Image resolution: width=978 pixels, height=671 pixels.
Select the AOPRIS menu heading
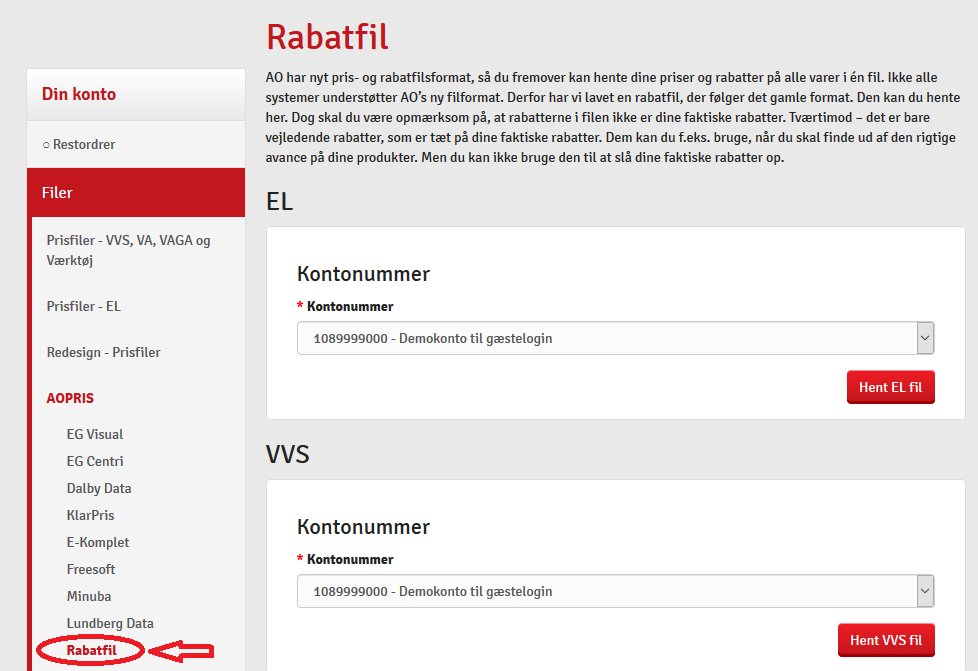coord(70,398)
